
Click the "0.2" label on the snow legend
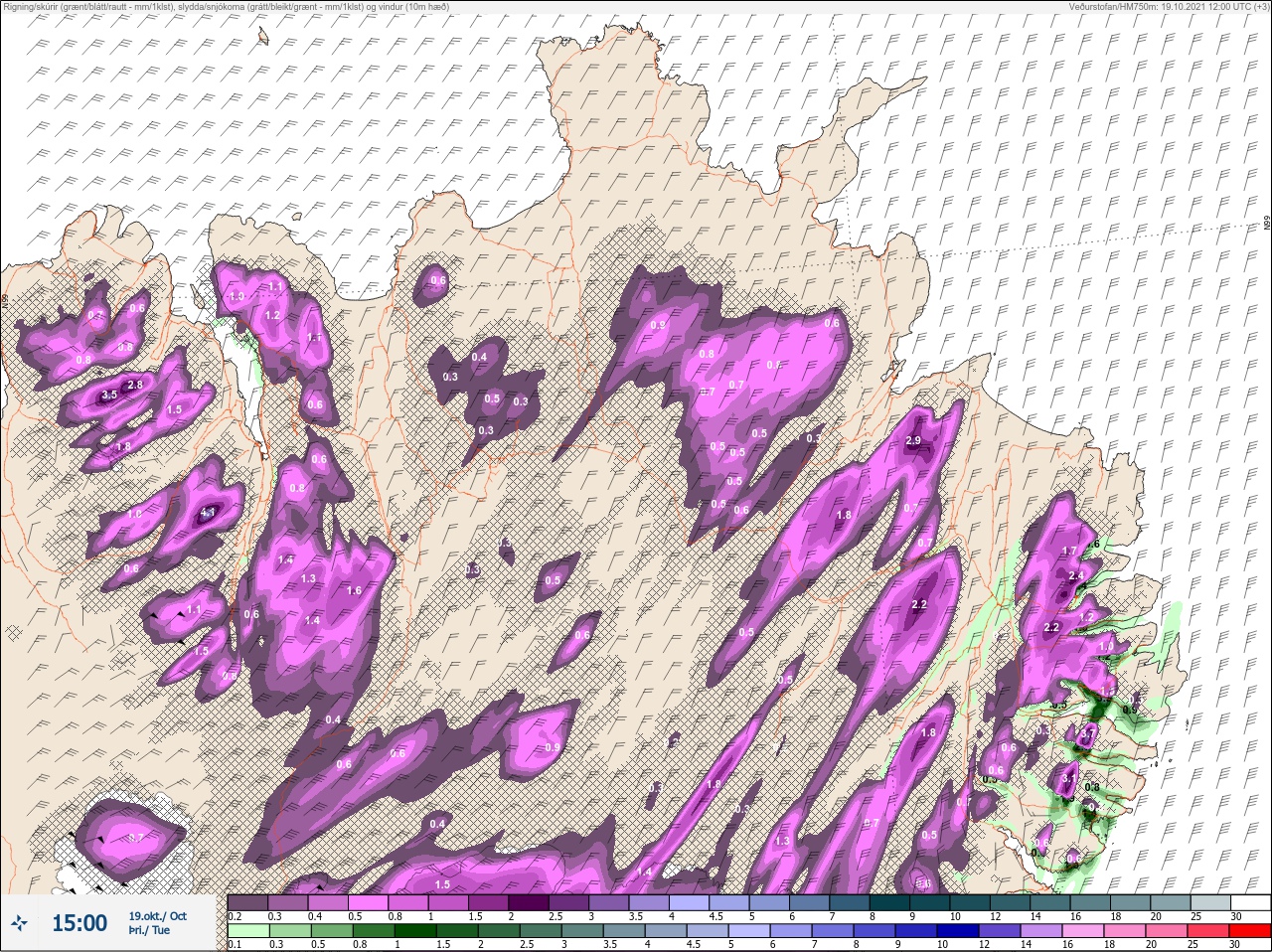235,915
